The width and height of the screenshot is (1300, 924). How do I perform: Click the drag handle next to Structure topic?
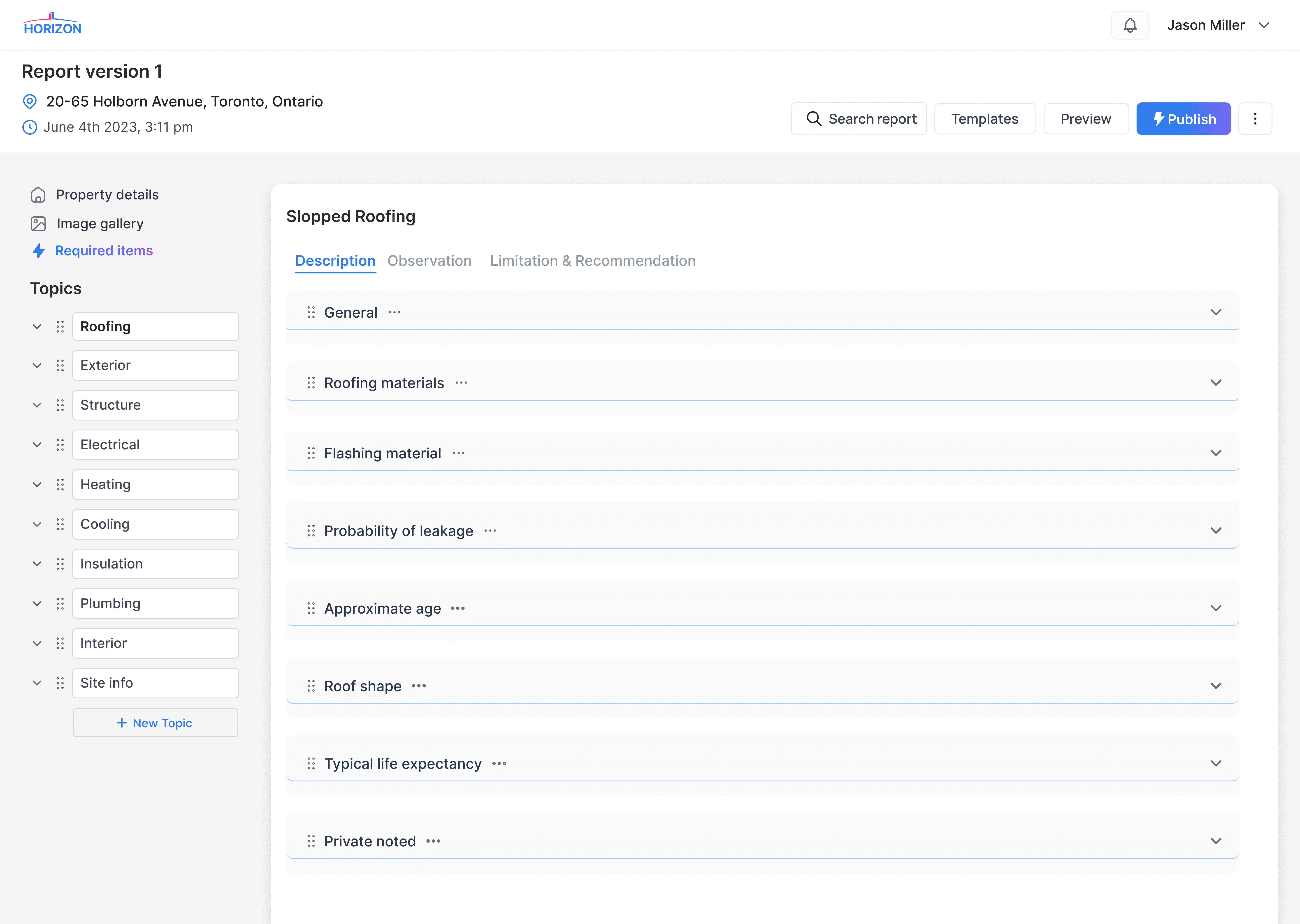[60, 405]
